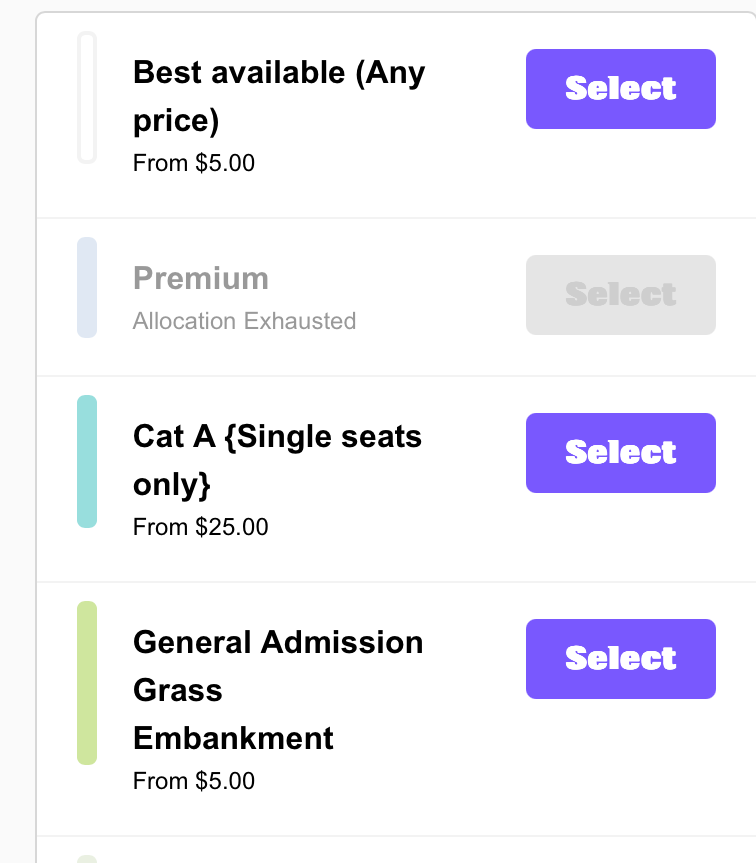Click the "General Admission Grass Embankment" heading
Image resolution: width=756 pixels, height=863 pixels.
click(277, 690)
